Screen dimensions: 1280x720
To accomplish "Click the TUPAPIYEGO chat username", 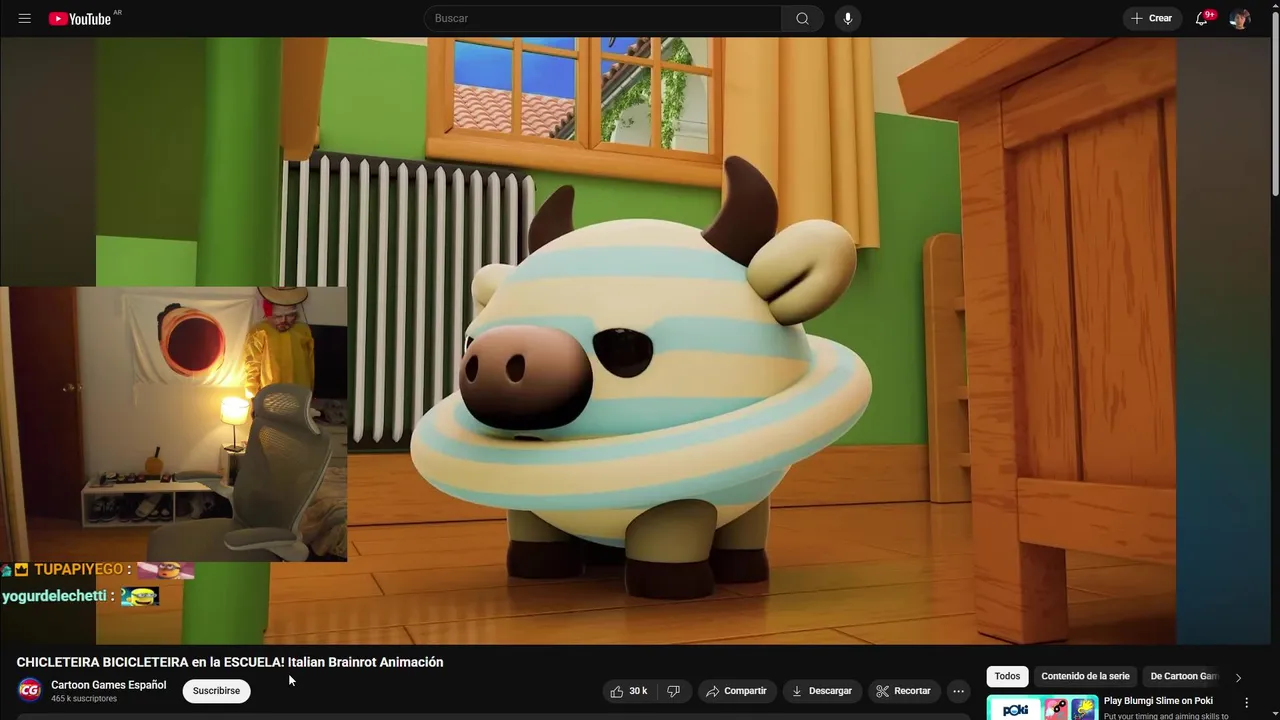I will coord(78,569).
